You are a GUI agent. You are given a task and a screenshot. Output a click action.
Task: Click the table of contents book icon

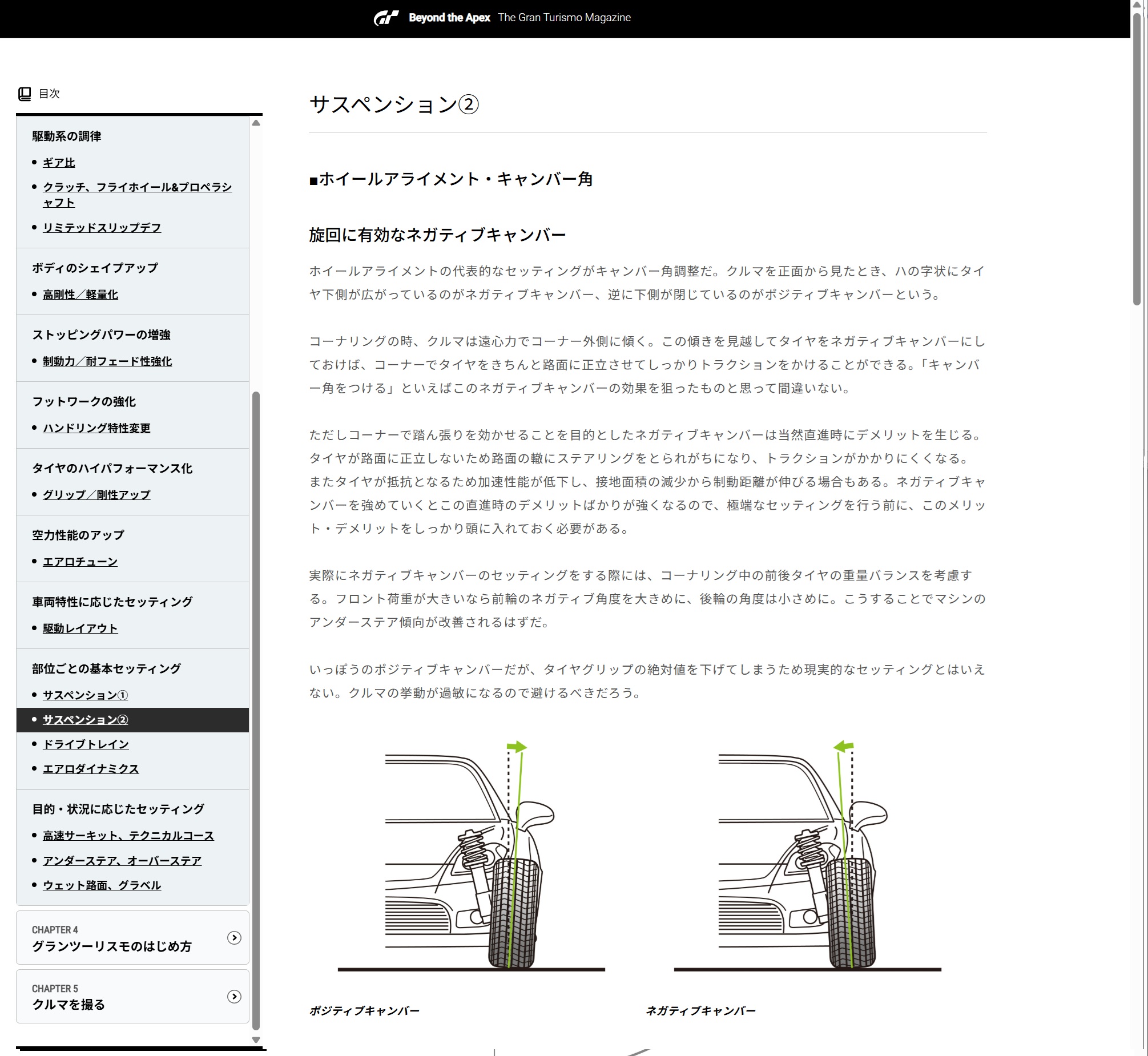click(x=25, y=94)
